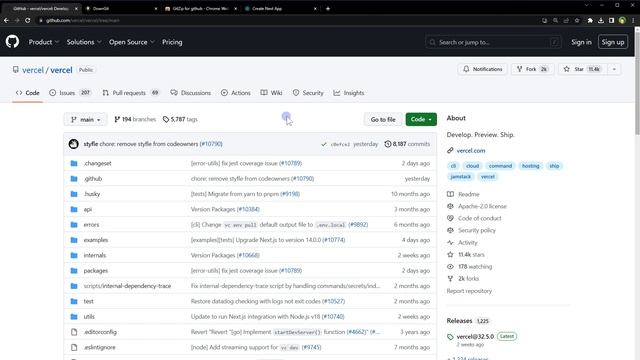Go back with browser back arrow
The width and height of the screenshot is (640, 360).
tap(6, 20)
